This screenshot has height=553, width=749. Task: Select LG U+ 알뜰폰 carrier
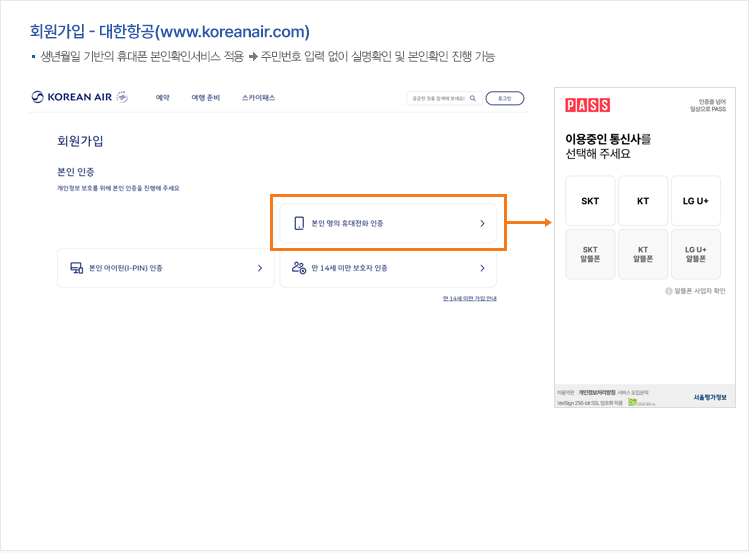coord(696,254)
